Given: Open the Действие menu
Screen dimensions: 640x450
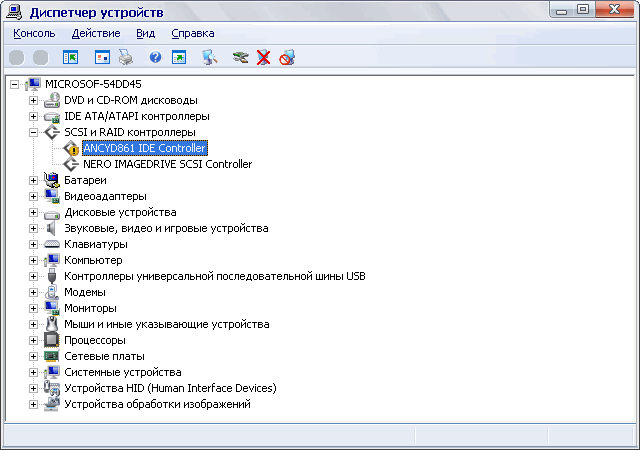Looking at the screenshot, I should (x=96, y=33).
